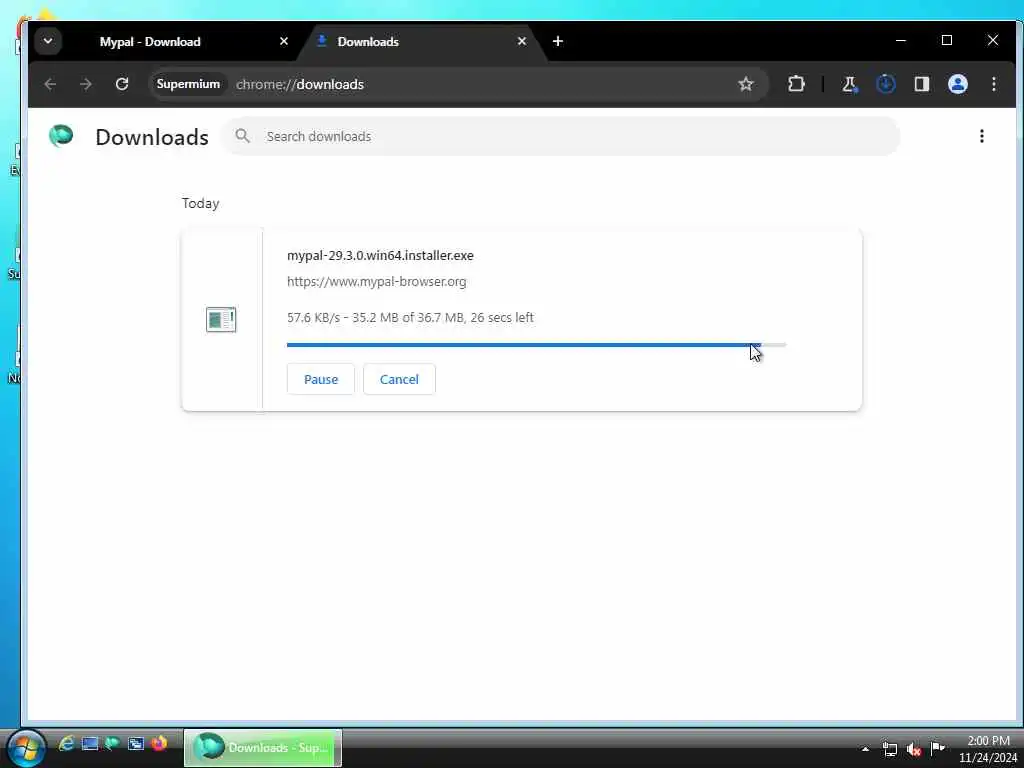Click the download speed and size status
Screen dimensions: 1024x768
tap(410, 317)
